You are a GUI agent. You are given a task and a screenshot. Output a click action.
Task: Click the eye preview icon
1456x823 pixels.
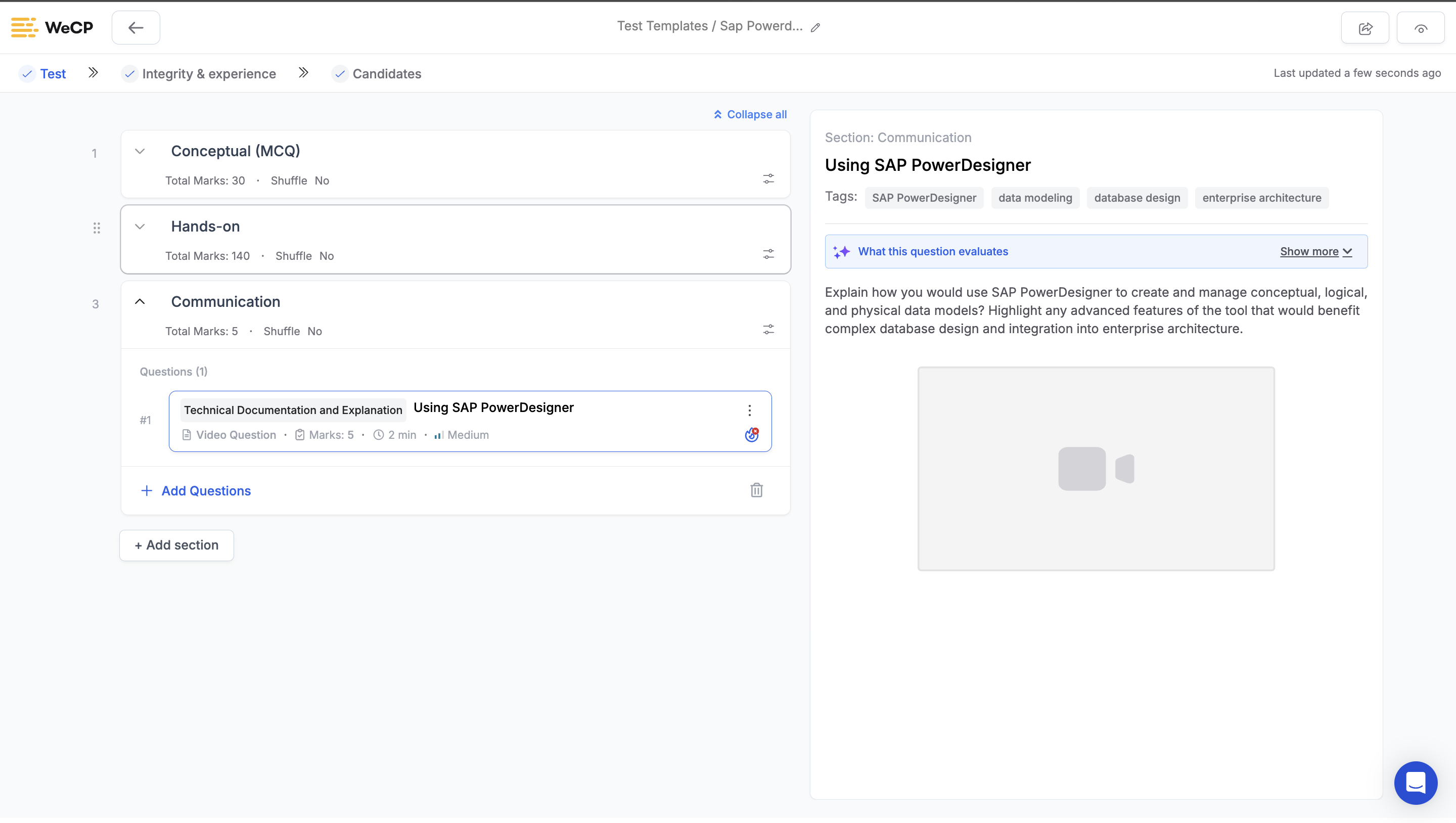pyautogui.click(x=1420, y=28)
